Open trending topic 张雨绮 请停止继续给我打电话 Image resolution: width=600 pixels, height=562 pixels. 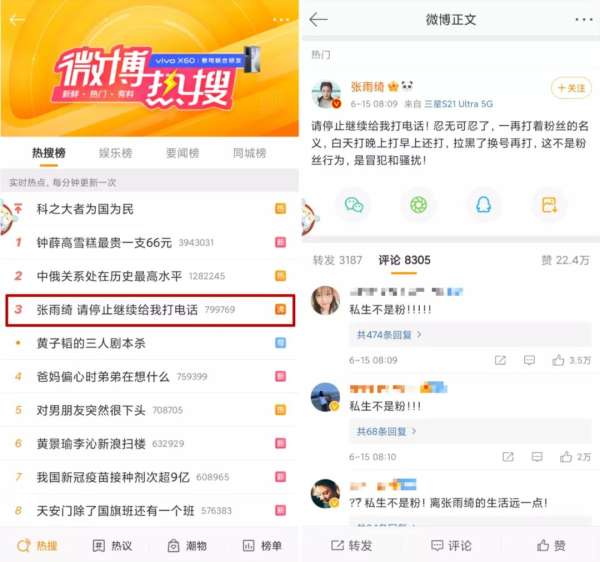pos(150,310)
